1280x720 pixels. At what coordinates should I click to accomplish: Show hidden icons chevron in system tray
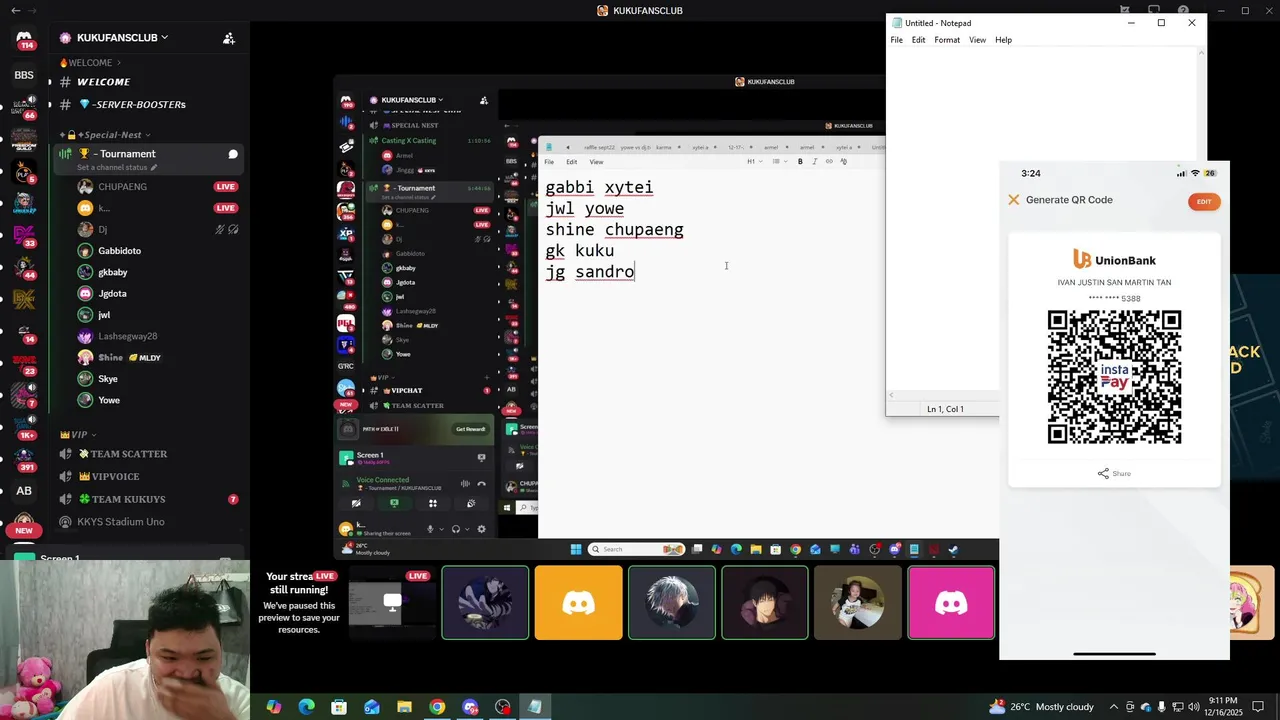click(x=1113, y=707)
